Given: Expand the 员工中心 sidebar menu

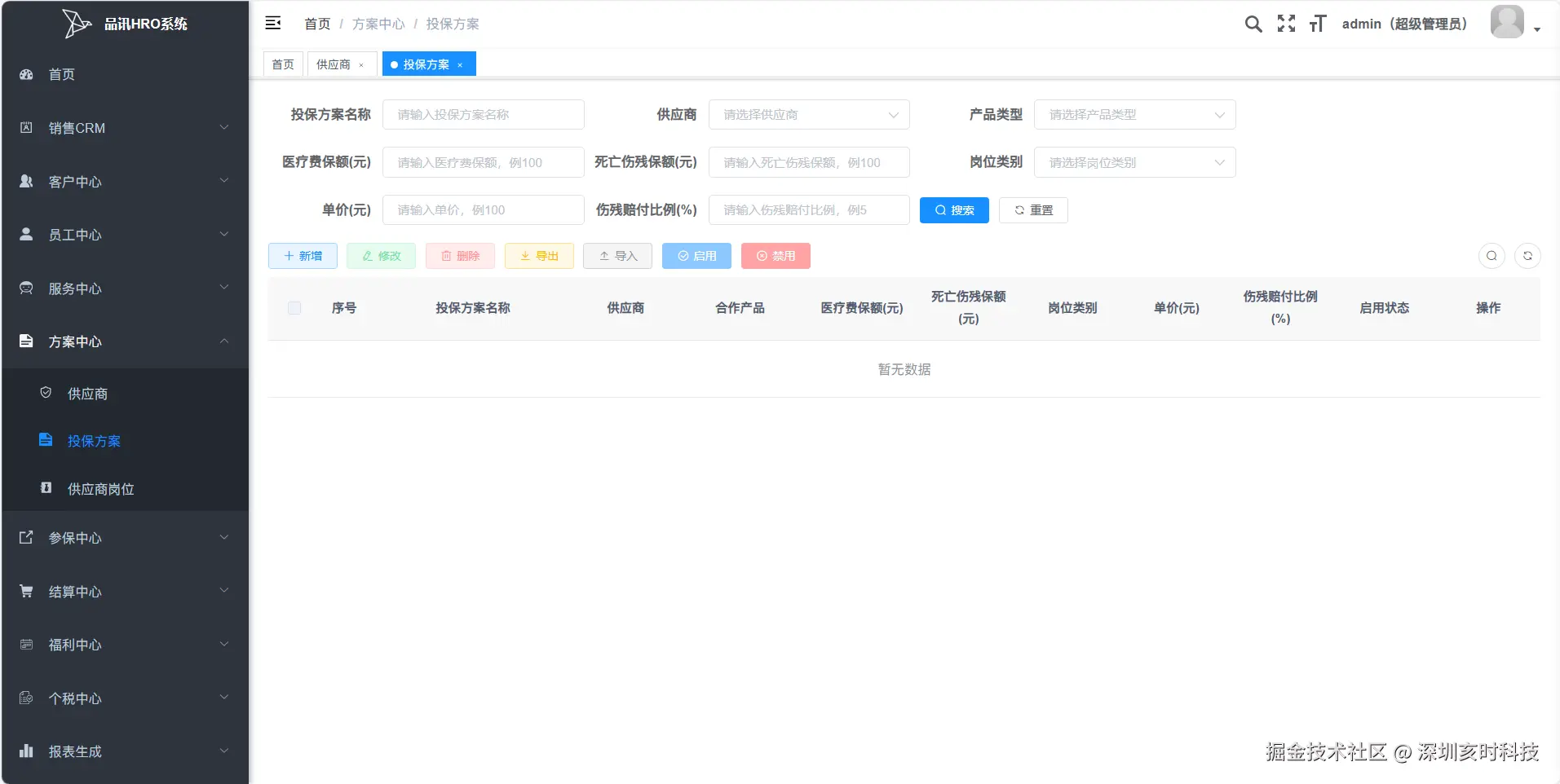Looking at the screenshot, I should click(x=125, y=235).
